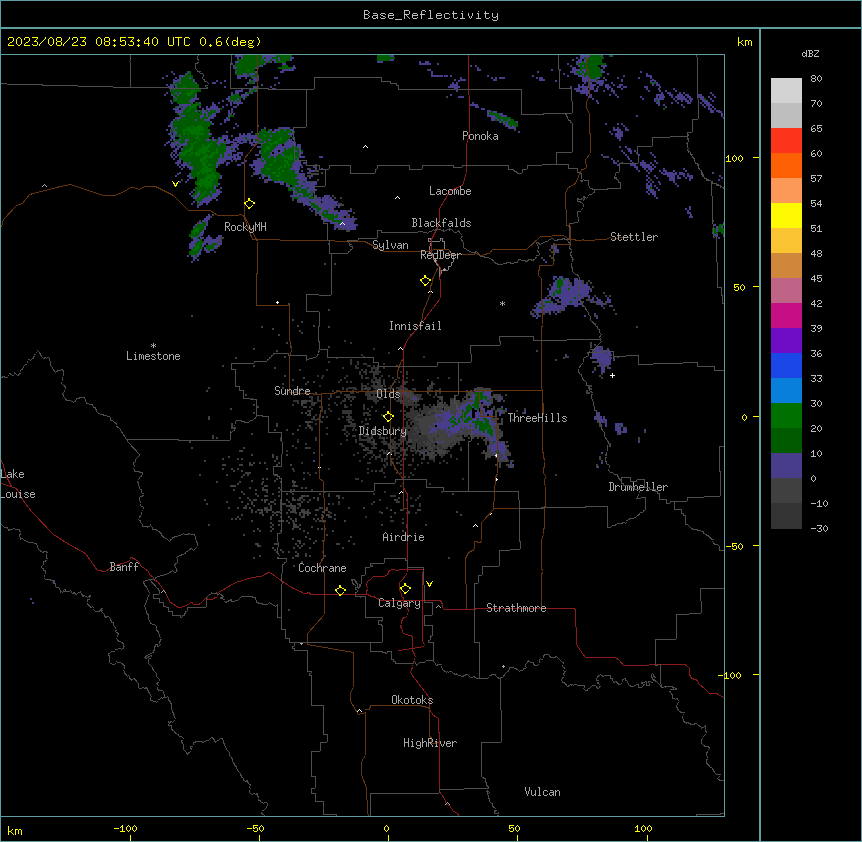Click the Blackfalds city label
This screenshot has width=862, height=842.
(441, 223)
